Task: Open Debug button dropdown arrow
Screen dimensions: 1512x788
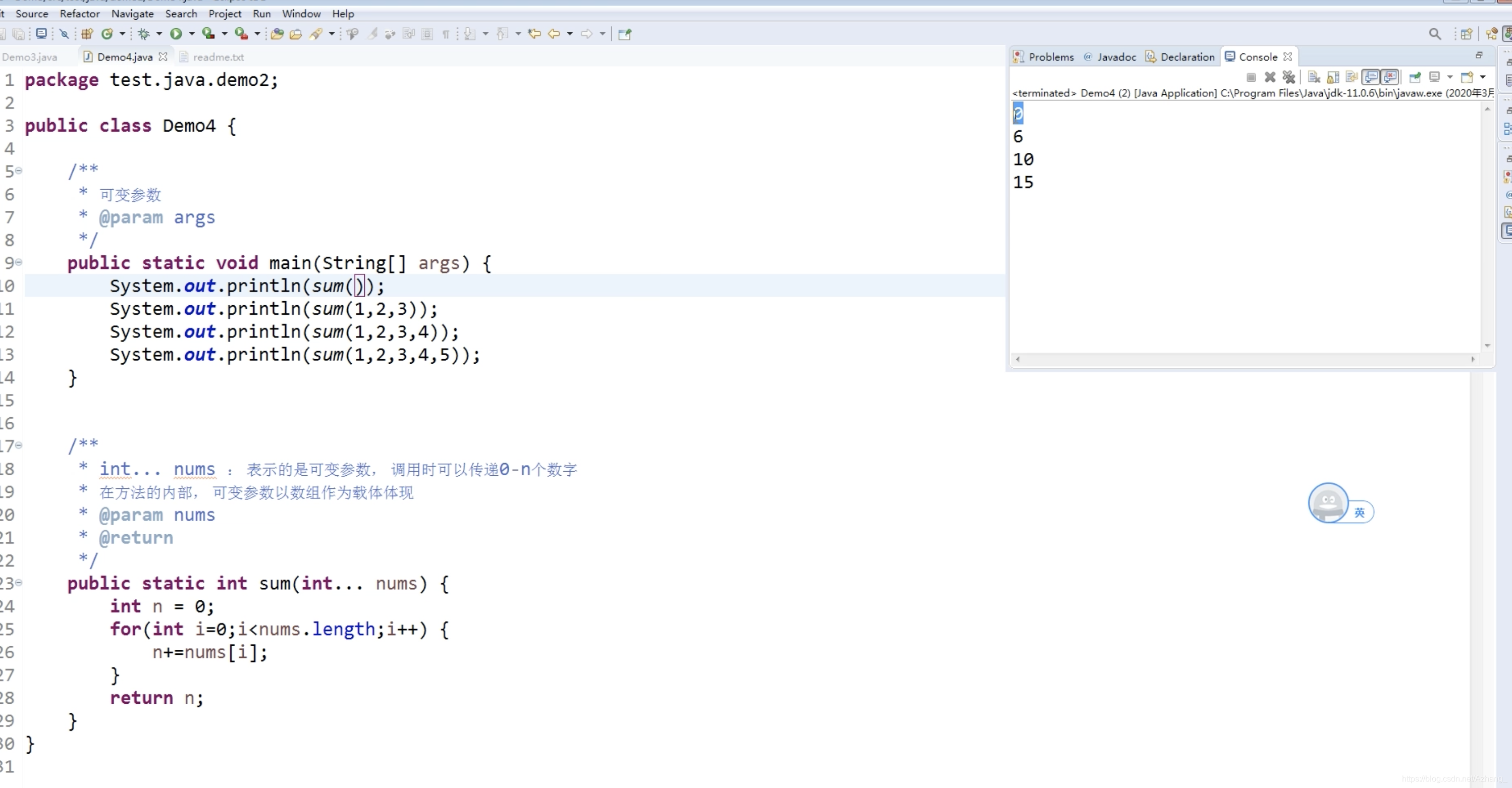Action: [159, 34]
